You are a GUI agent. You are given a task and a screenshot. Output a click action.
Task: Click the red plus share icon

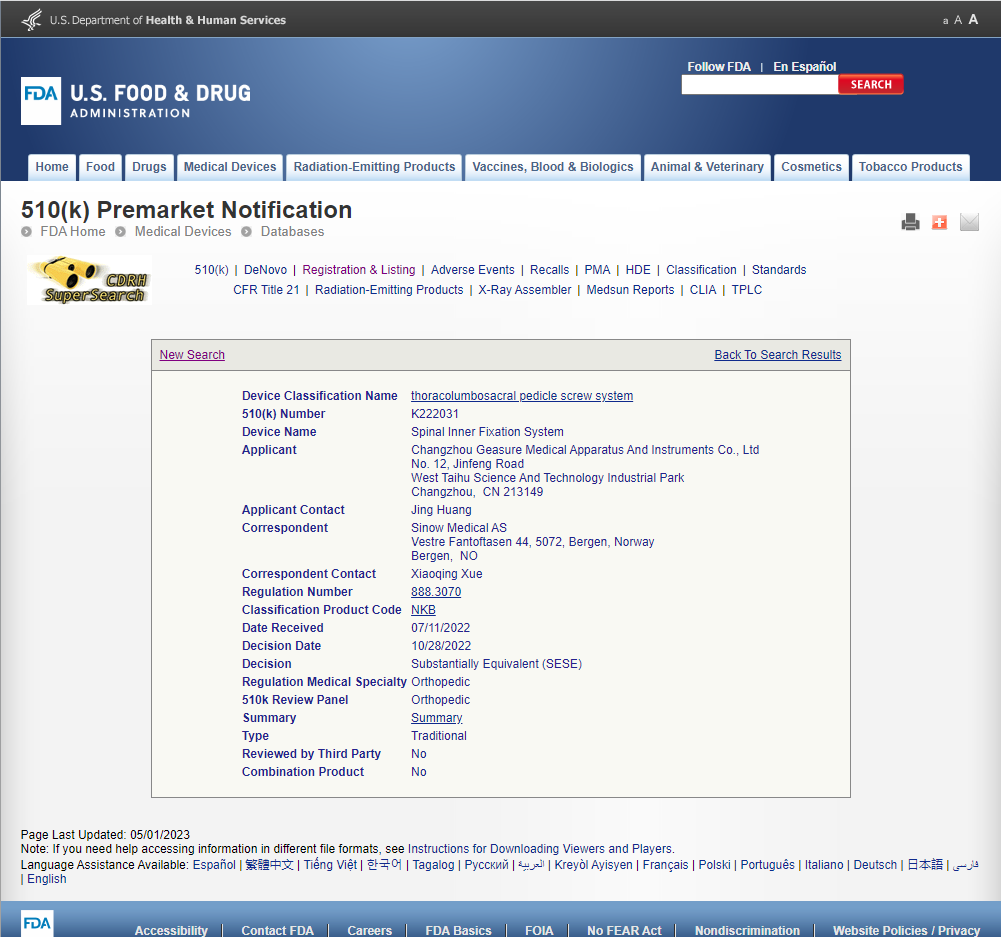click(939, 222)
